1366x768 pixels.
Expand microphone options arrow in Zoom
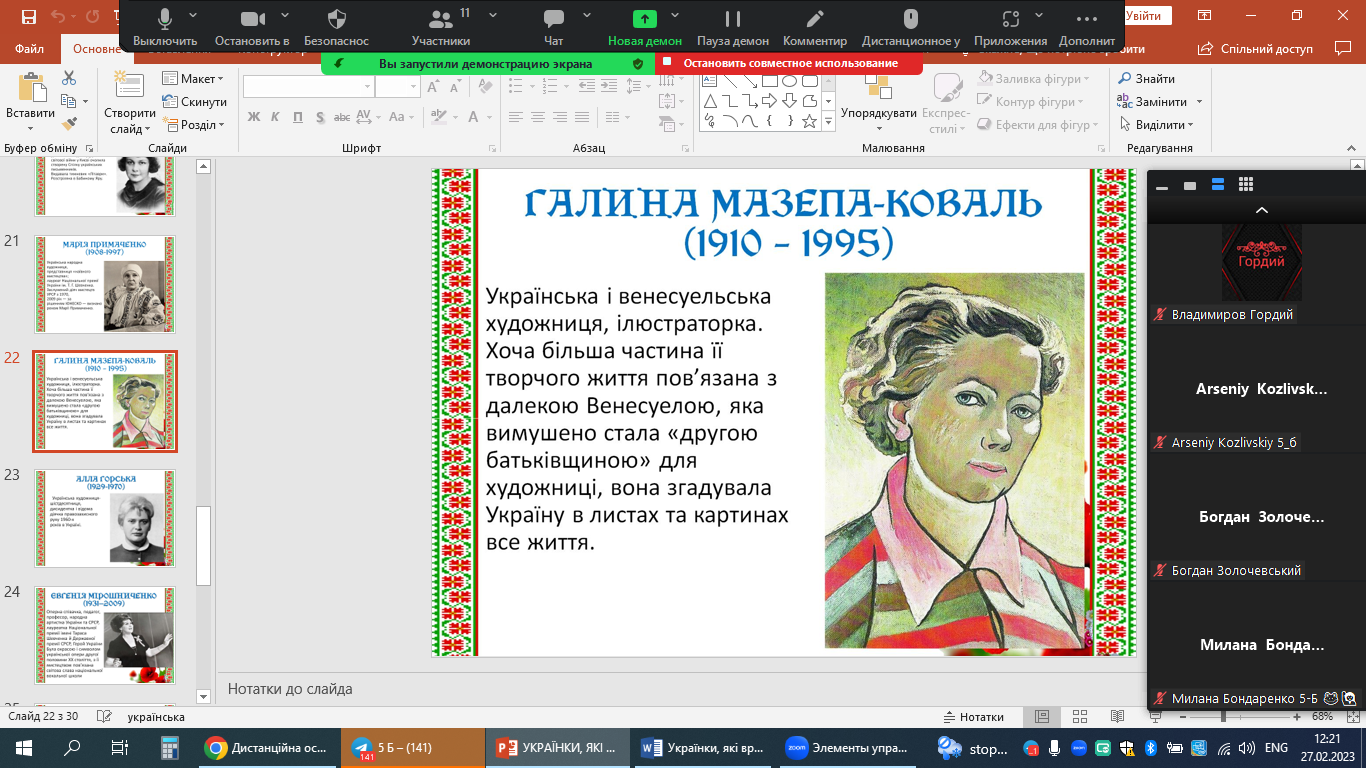[192, 16]
